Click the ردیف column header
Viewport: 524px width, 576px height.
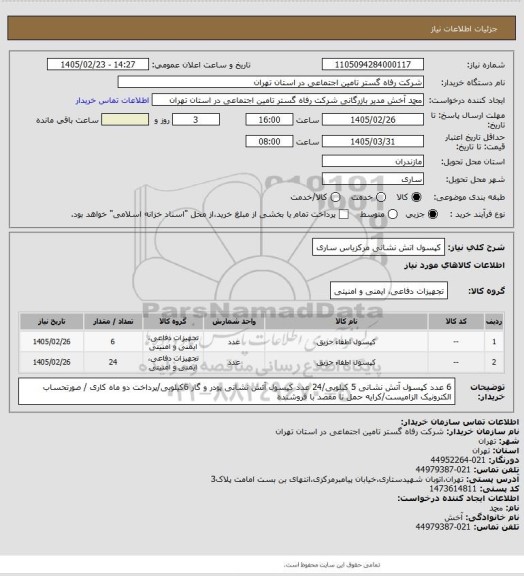[494, 322]
